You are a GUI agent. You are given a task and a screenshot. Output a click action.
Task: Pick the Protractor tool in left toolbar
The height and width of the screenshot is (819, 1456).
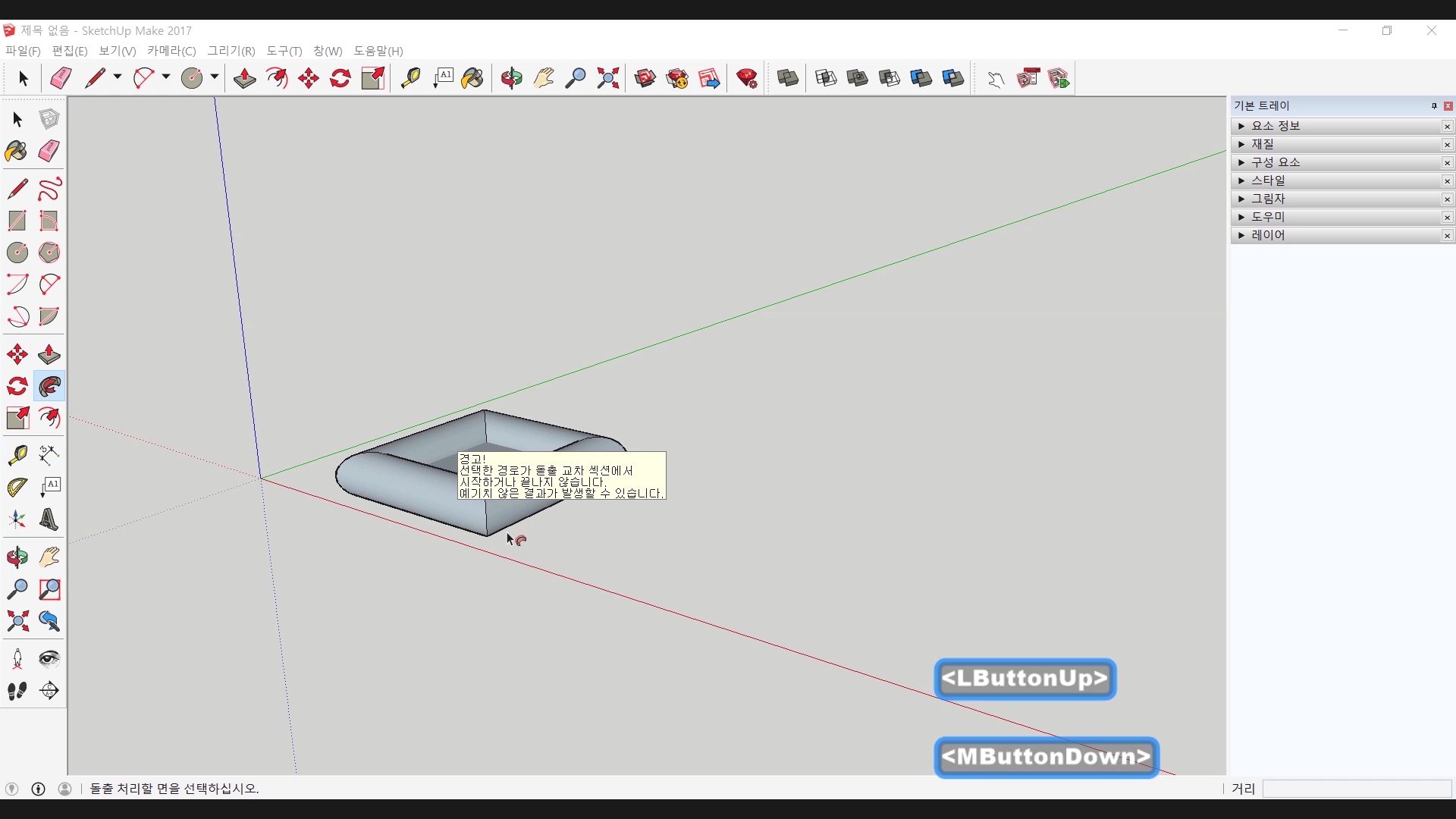point(17,487)
